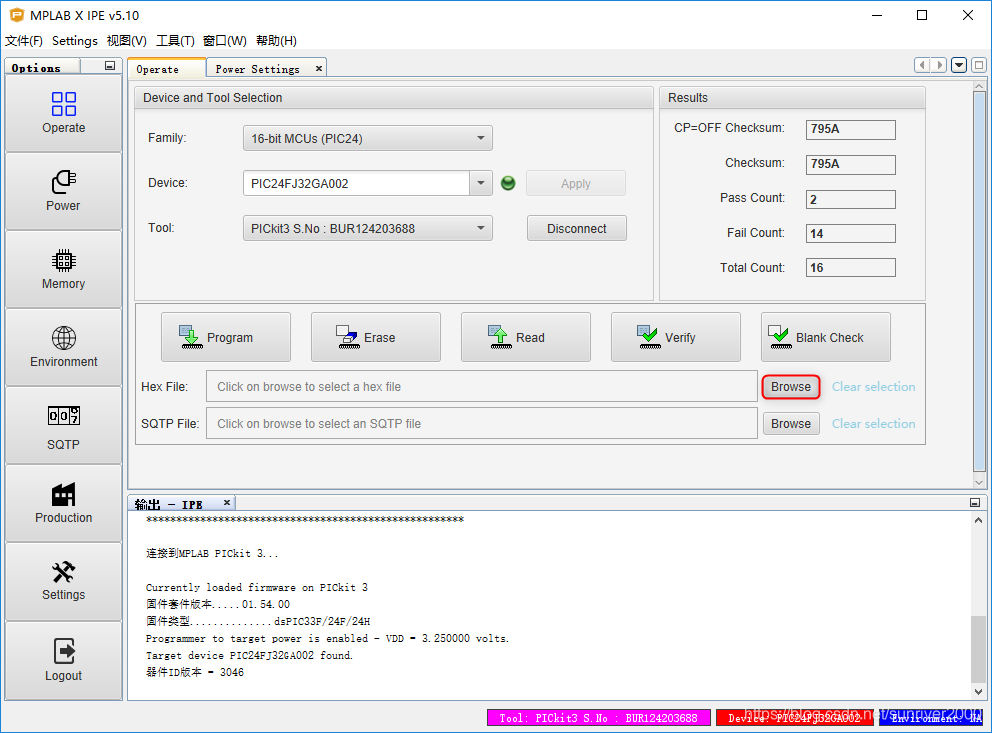Switch to the Operate tab

point(166,68)
